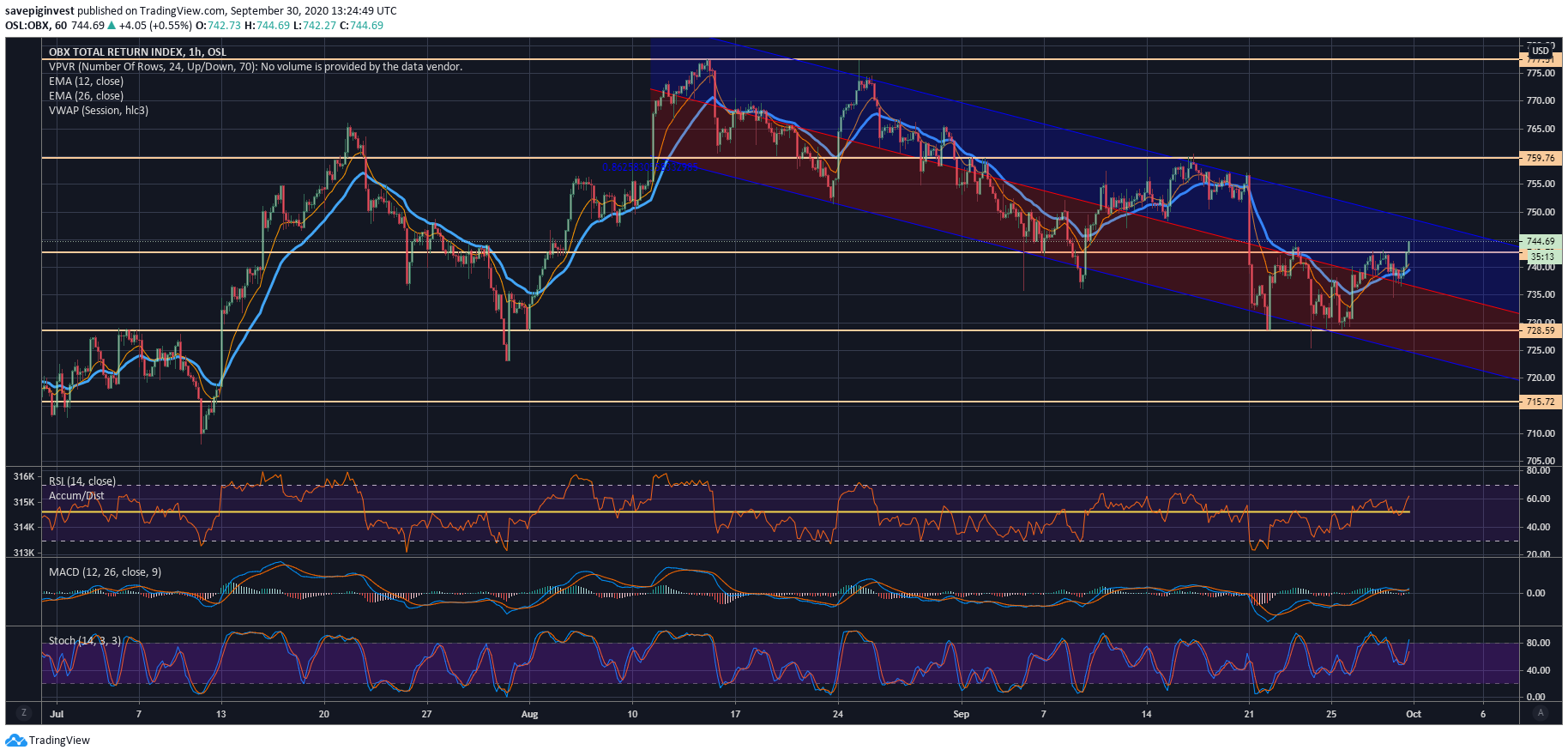Click the RSI (14, close) indicator label
1568x756 pixels.
[81, 481]
